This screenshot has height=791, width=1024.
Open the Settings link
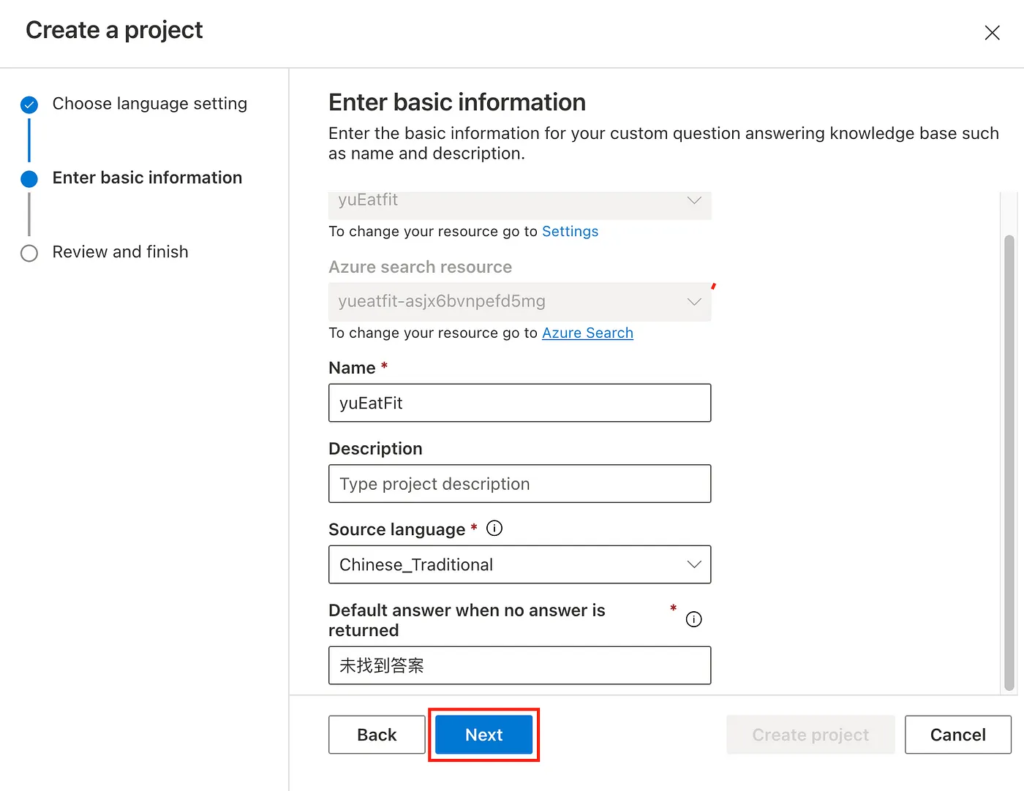click(570, 231)
